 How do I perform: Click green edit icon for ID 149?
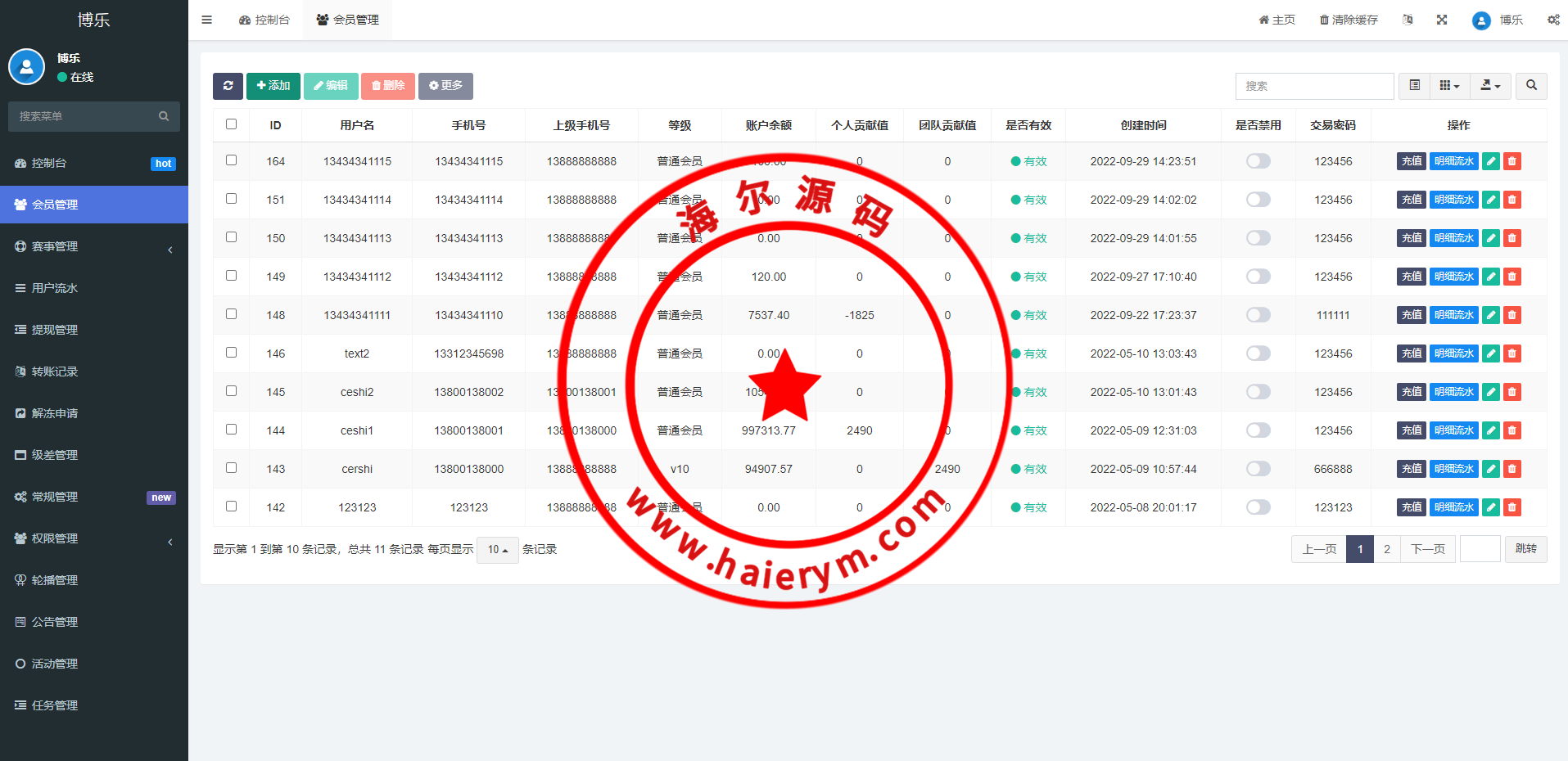[x=1491, y=277]
